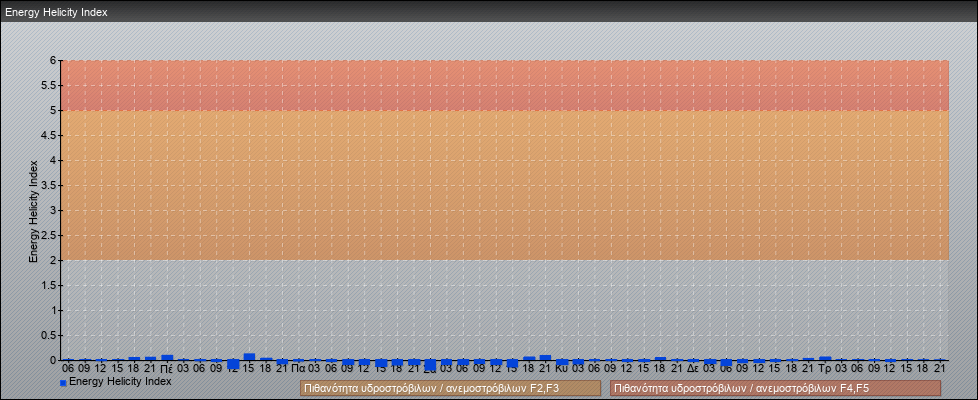Click the Τρ day label on x-axis
This screenshot has width=978, height=400.
click(825, 369)
